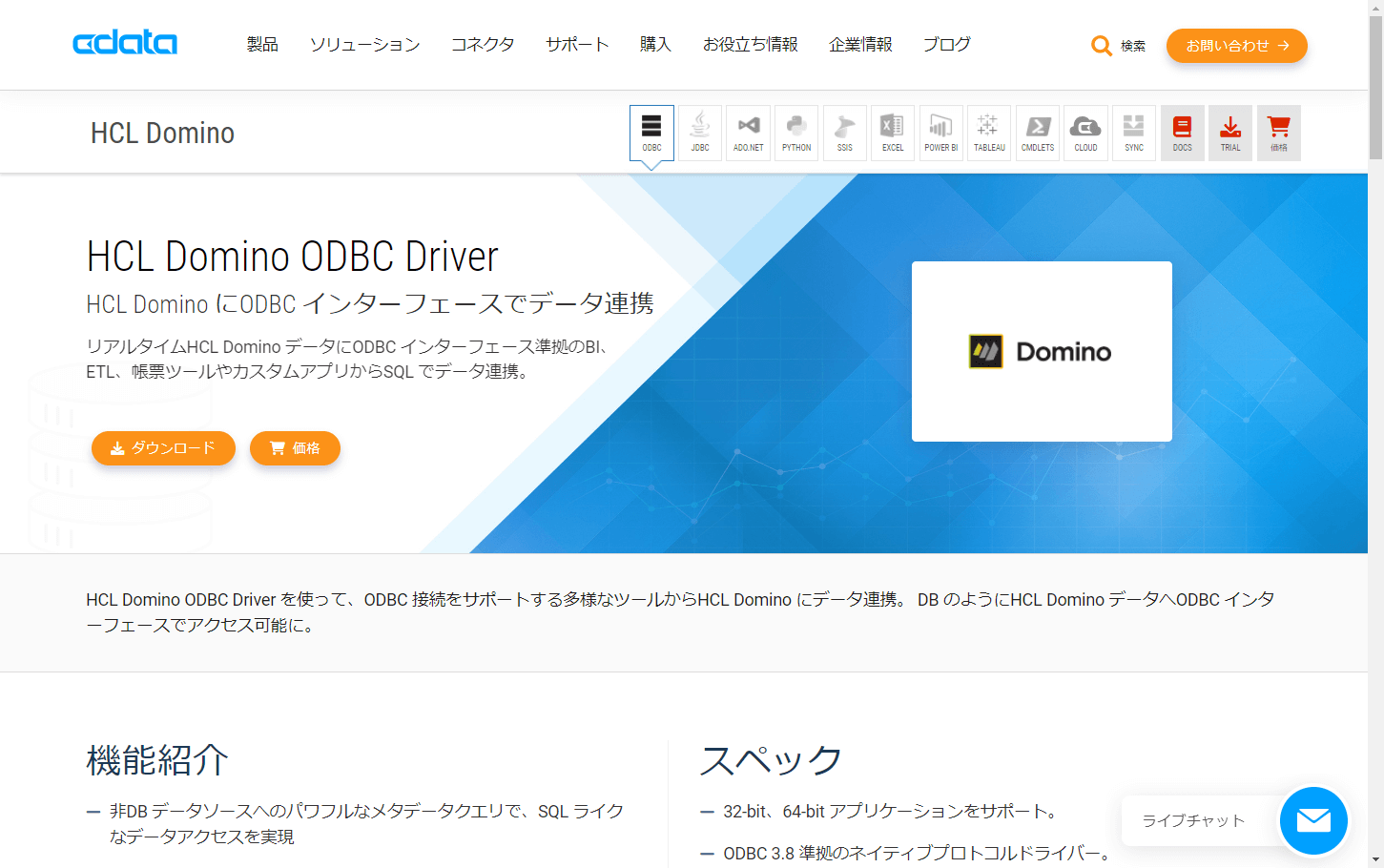Open the サポート menu

pos(577,44)
